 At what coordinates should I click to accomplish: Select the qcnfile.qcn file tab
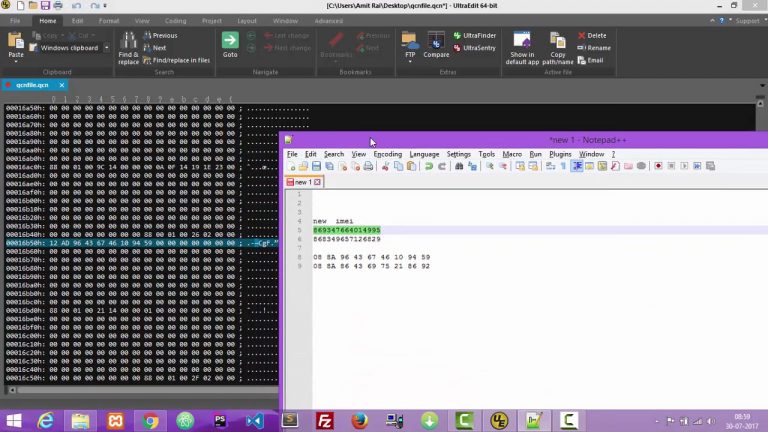pyautogui.click(x=32, y=85)
